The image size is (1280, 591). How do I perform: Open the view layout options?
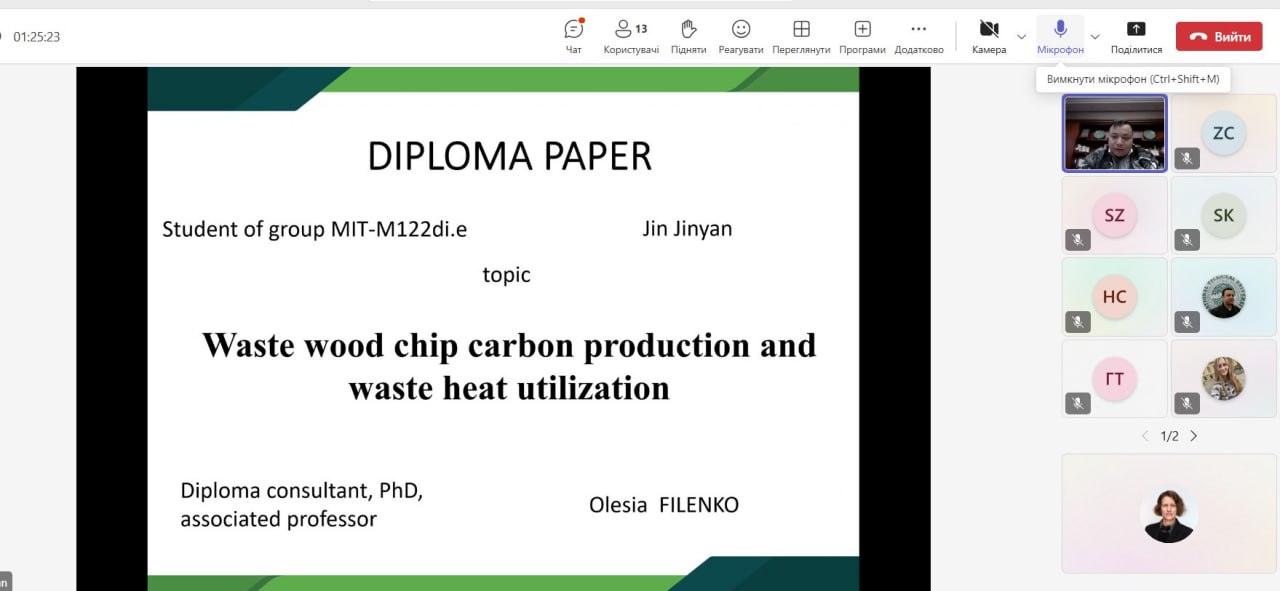801,36
